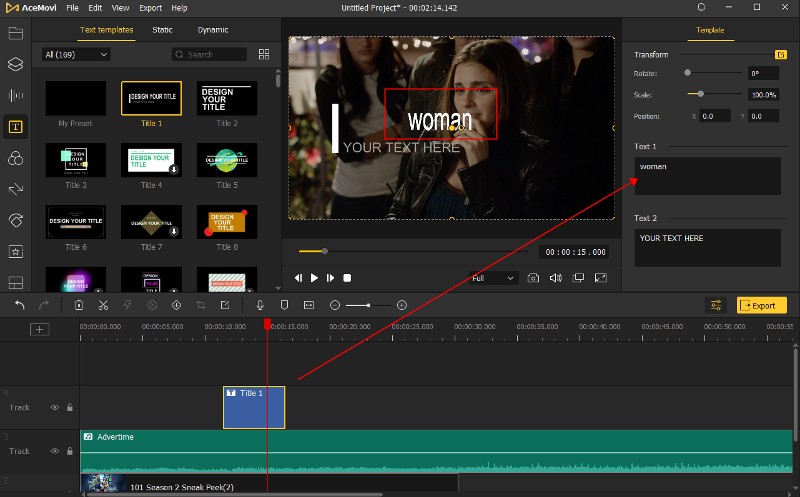This screenshot has width=800, height=497.
Task: Click the Crop tool in timeline toolbar
Action: (201, 305)
